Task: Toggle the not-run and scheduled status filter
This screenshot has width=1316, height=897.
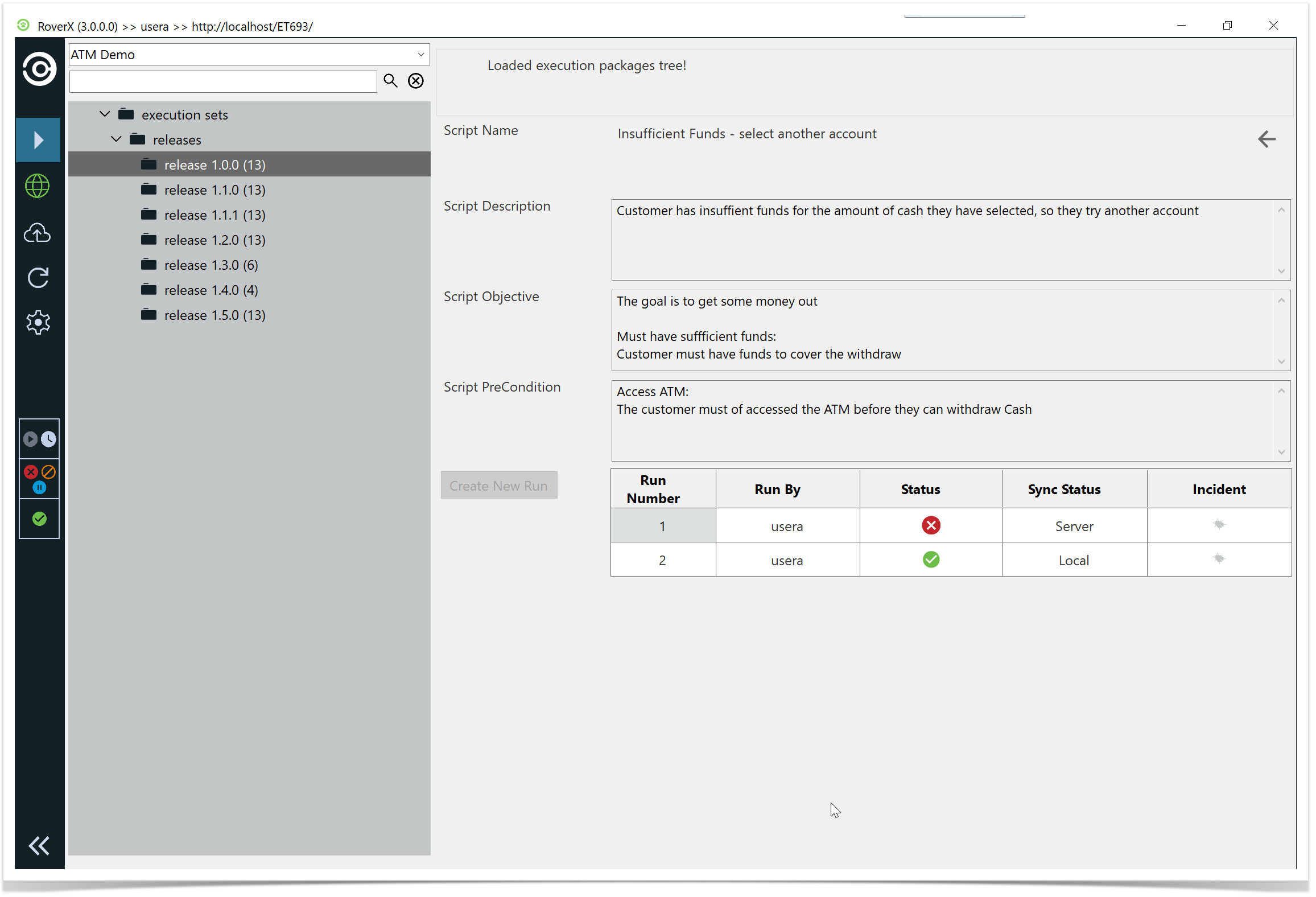Action: 39,439
